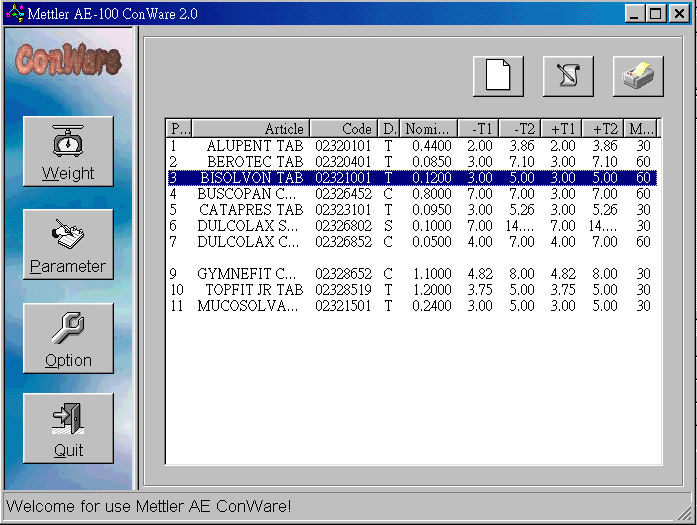This screenshot has width=697, height=525.
Task: Close the Mettler AE-100 ConWare window
Action: tap(680, 14)
